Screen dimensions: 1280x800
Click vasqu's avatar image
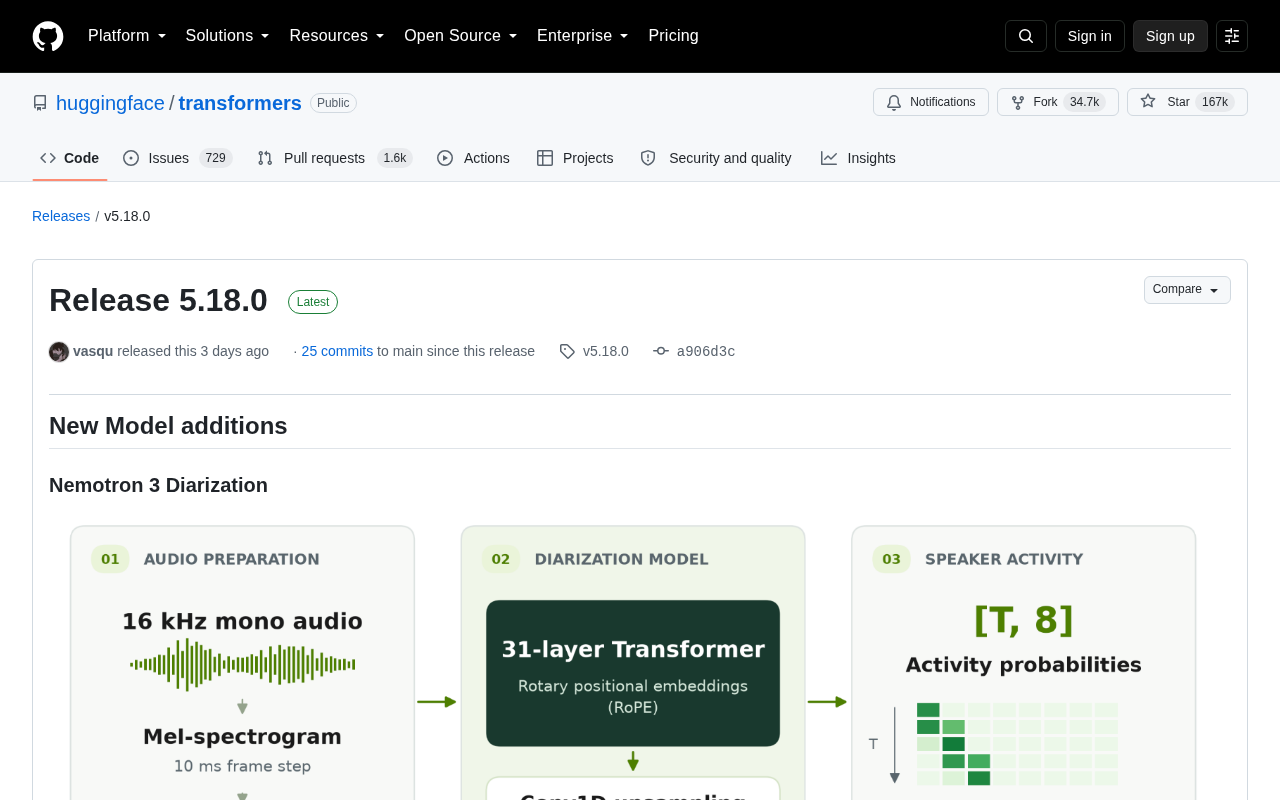[59, 352]
